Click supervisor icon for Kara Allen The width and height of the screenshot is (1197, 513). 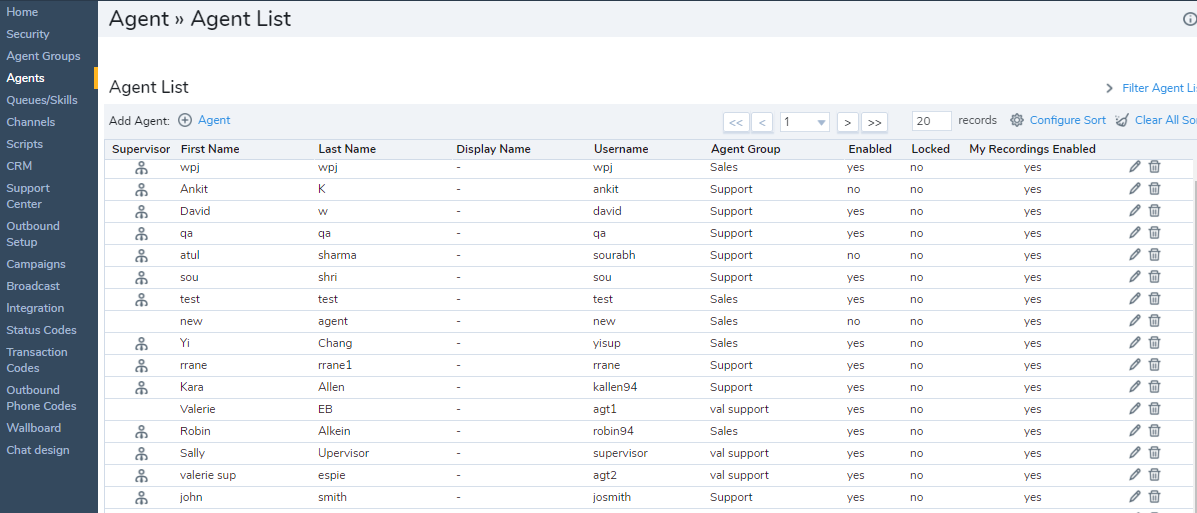[x=140, y=388]
